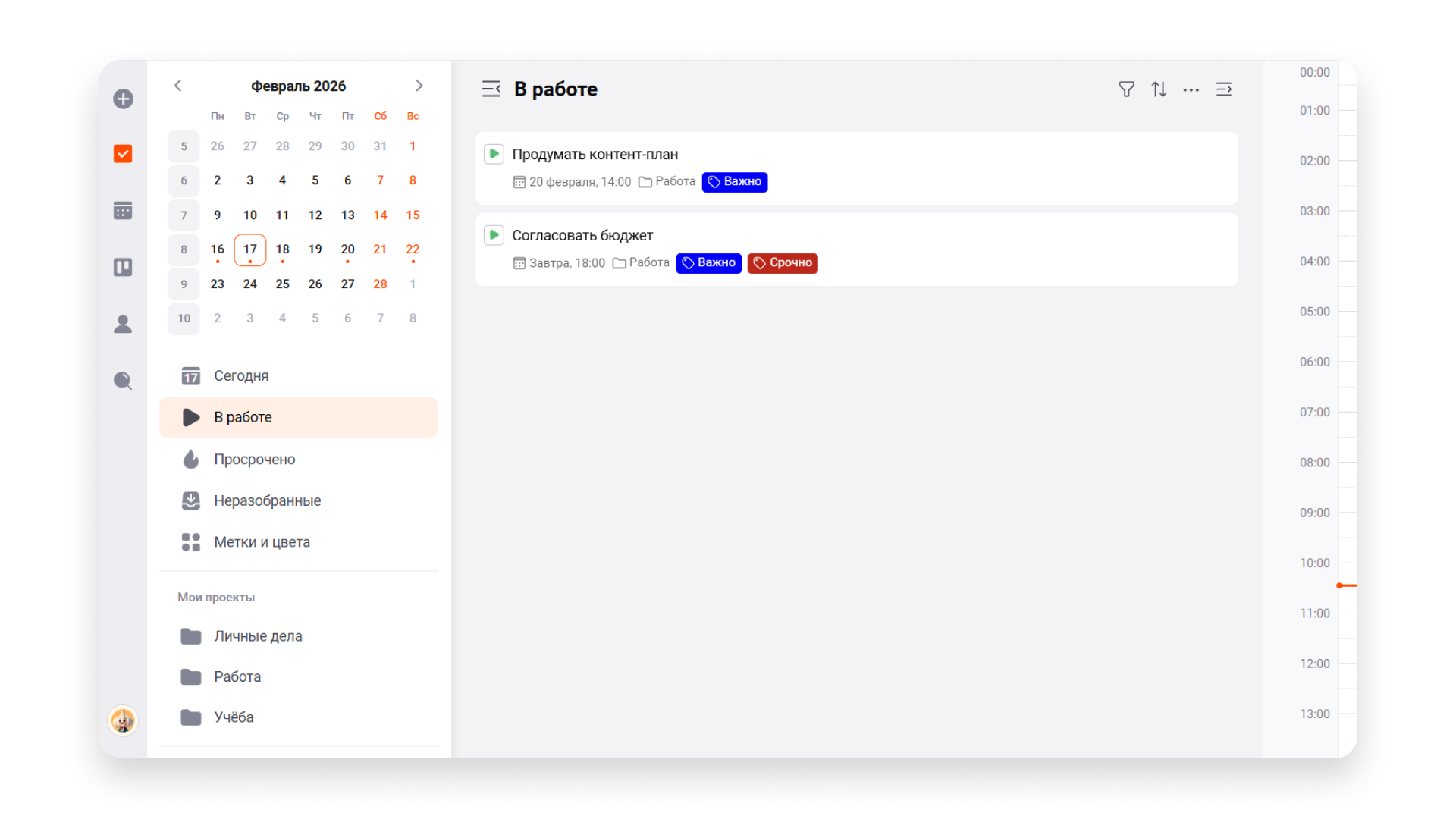
Task: Open the calendar view in left rail
Action: coord(123,211)
